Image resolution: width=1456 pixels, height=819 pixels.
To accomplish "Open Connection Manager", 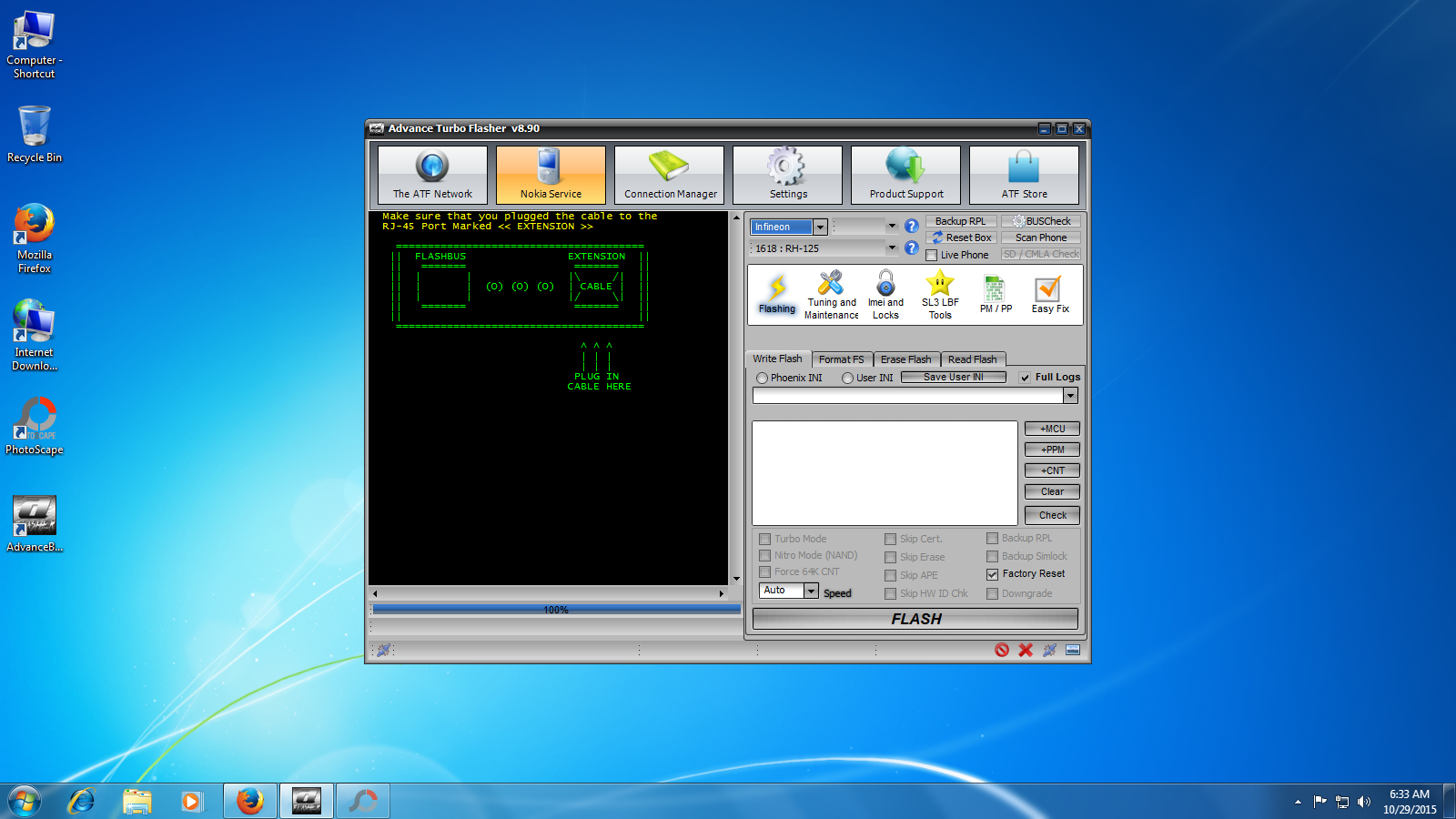I will (x=669, y=175).
